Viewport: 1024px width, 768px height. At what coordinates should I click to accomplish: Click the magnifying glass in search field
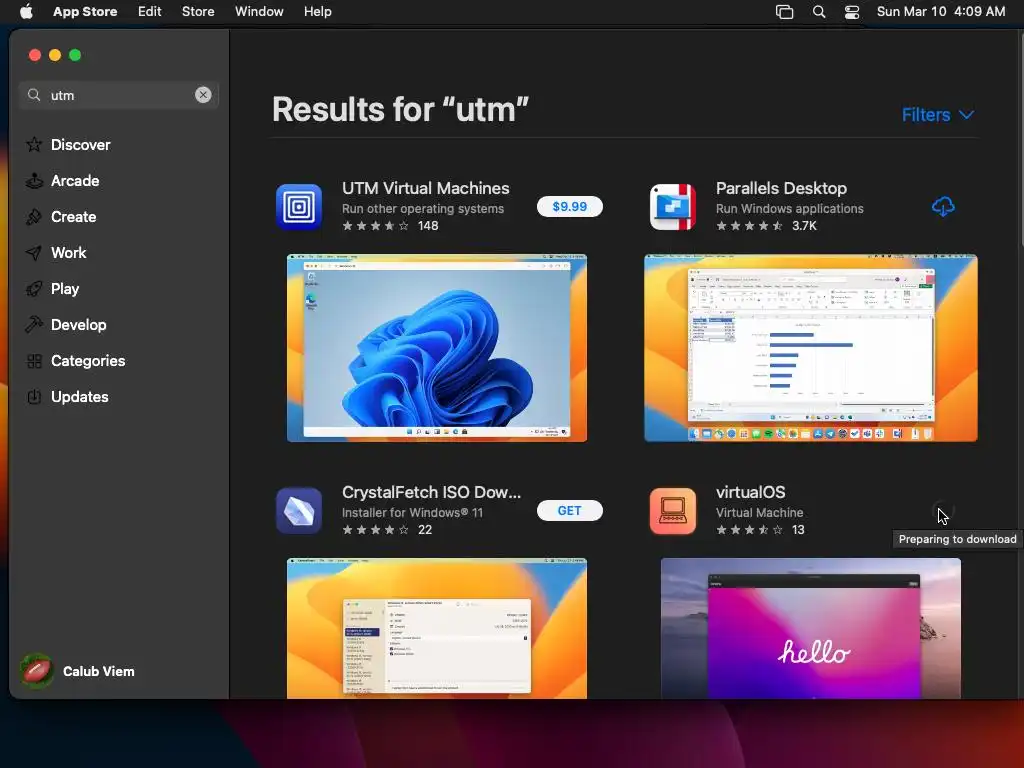34,95
